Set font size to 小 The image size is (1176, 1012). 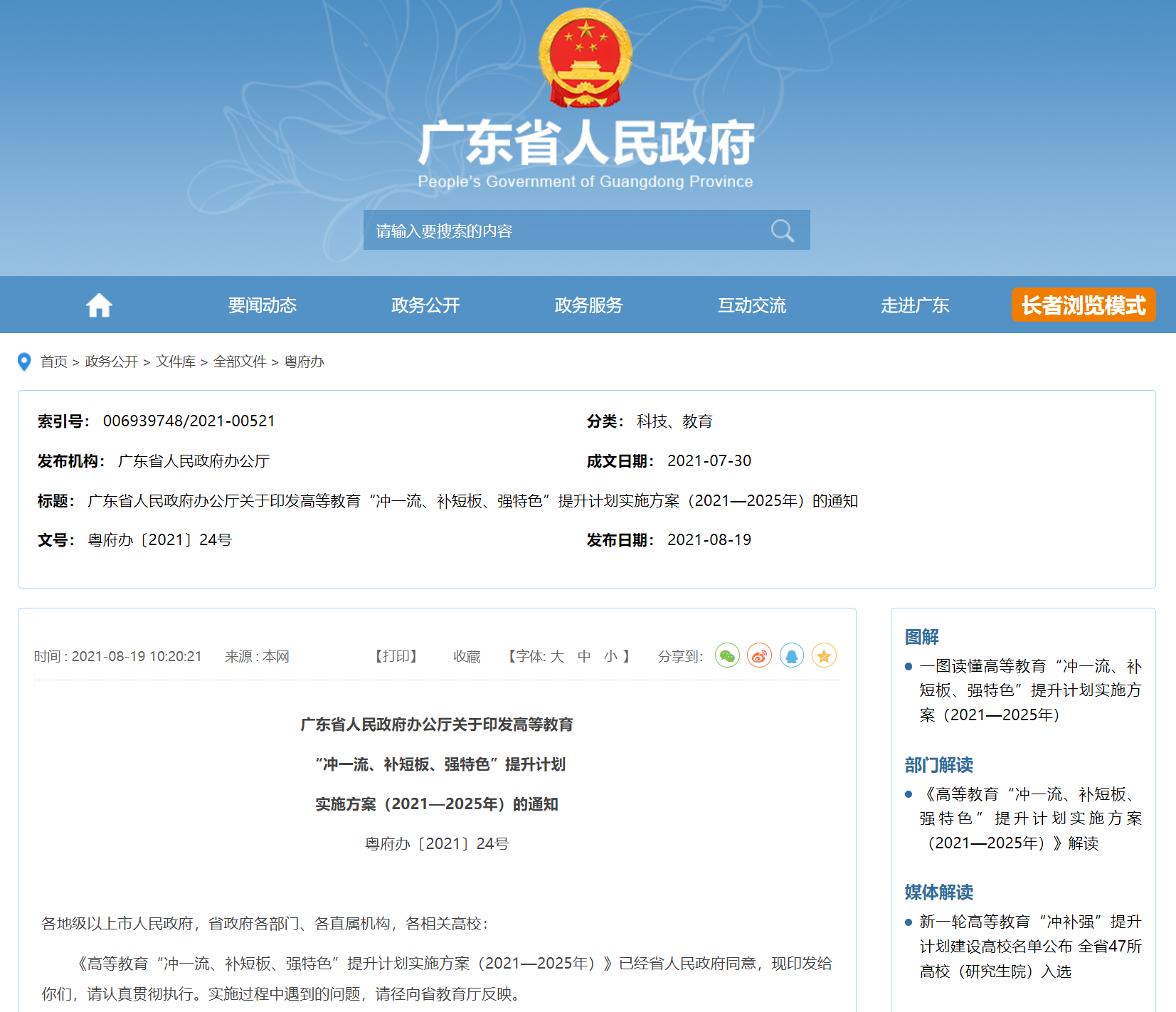point(610,656)
